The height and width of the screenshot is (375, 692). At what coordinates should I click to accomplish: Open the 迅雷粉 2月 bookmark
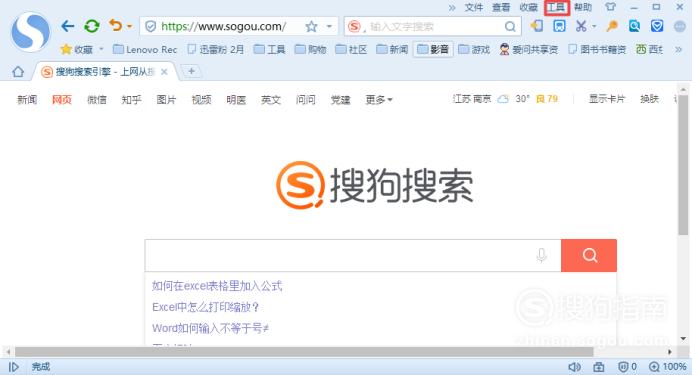215,49
